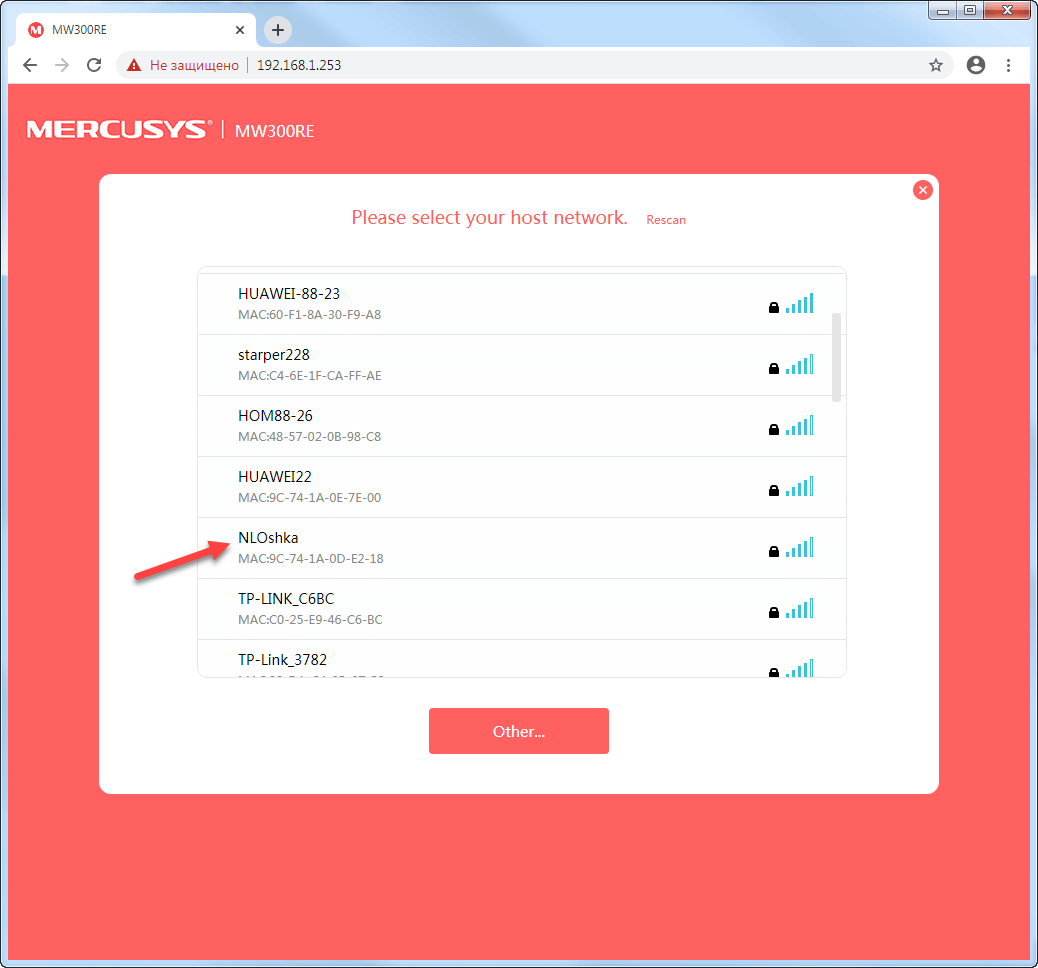Select the HUAWEI-88-23 network
Screen dimensions: 1038x968
click(289, 294)
